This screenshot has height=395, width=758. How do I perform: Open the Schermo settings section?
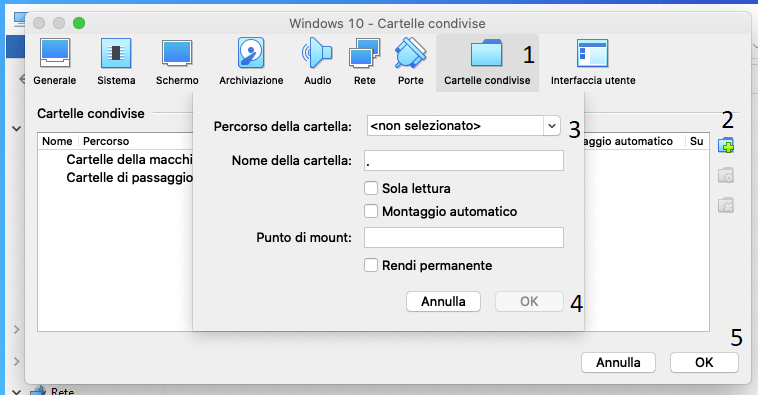click(x=177, y=62)
